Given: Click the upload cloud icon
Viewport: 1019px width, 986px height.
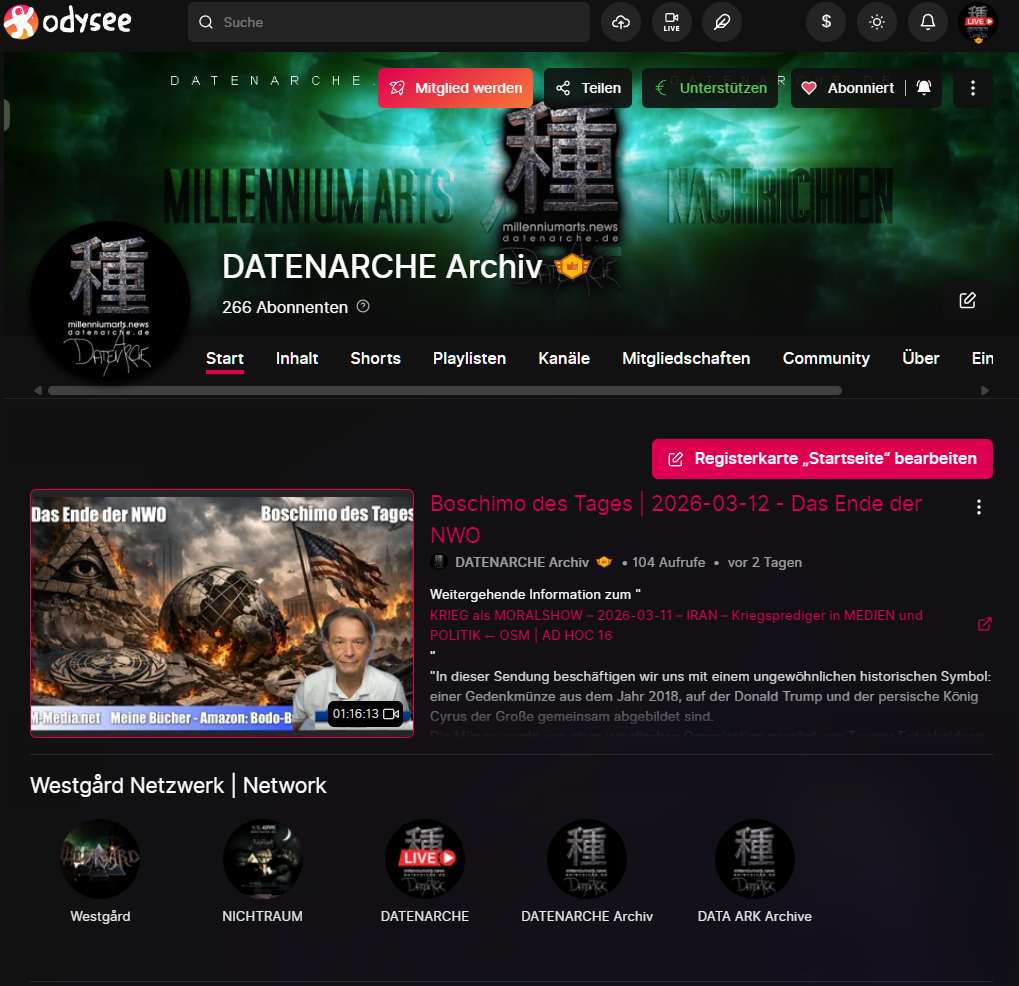Looking at the screenshot, I should coord(621,22).
